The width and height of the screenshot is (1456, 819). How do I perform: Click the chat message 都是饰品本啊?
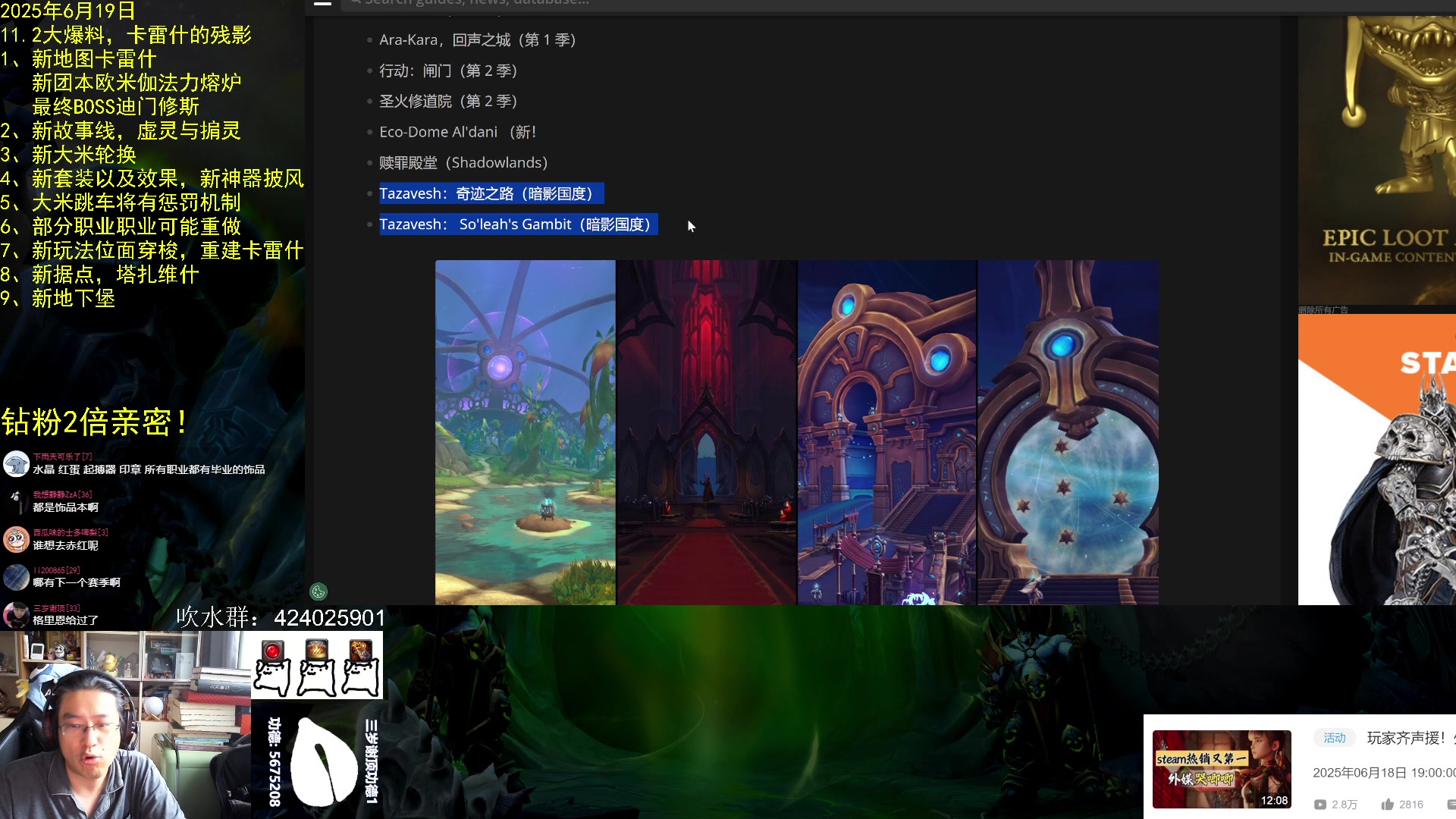65,507
